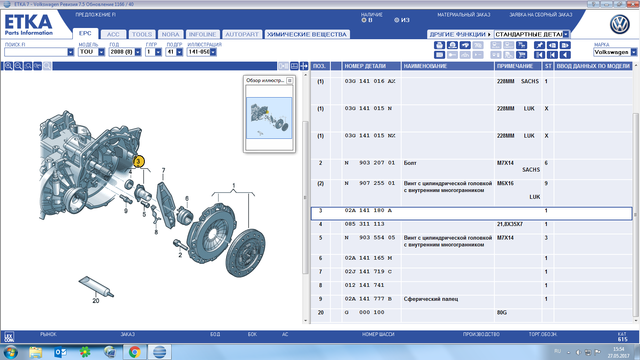The height and width of the screenshot is (360, 640).
Task: Expand the year 2008 dropdown
Action: tap(138, 52)
